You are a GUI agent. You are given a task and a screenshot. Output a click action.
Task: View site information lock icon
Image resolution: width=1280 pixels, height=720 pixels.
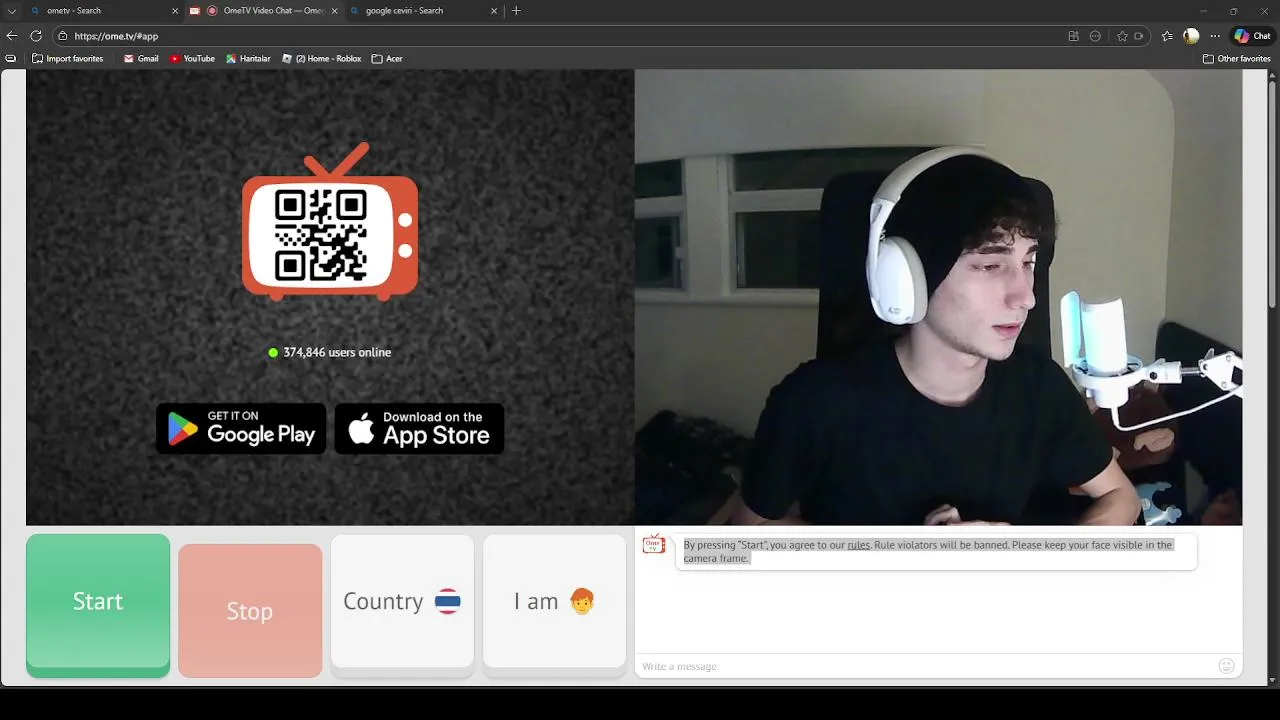coord(62,36)
